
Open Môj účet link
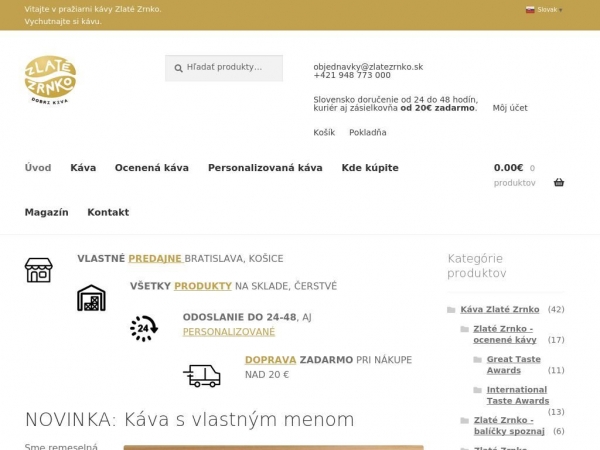point(510,108)
